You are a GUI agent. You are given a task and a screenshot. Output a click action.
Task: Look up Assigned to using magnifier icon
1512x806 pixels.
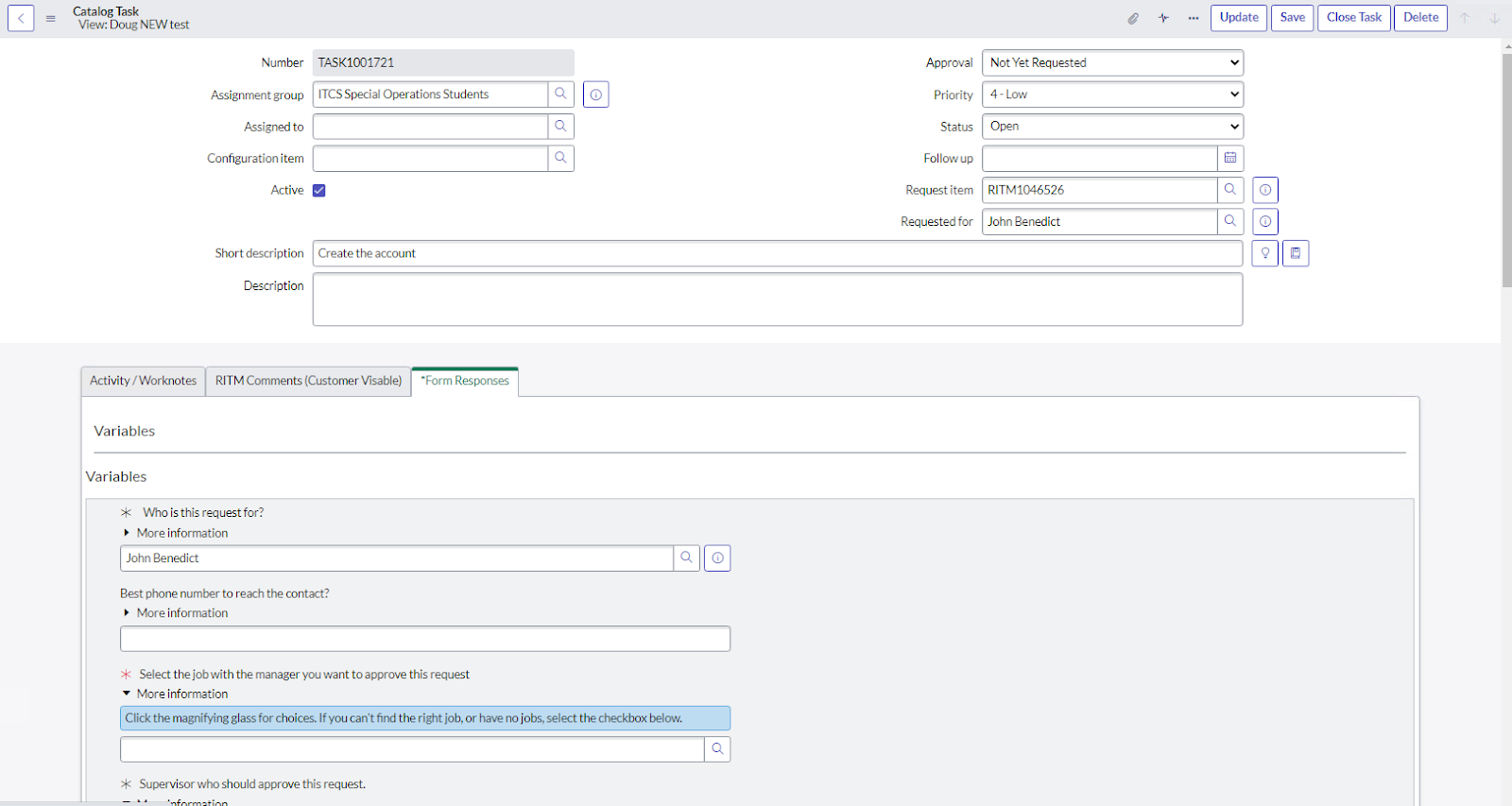pyautogui.click(x=560, y=127)
